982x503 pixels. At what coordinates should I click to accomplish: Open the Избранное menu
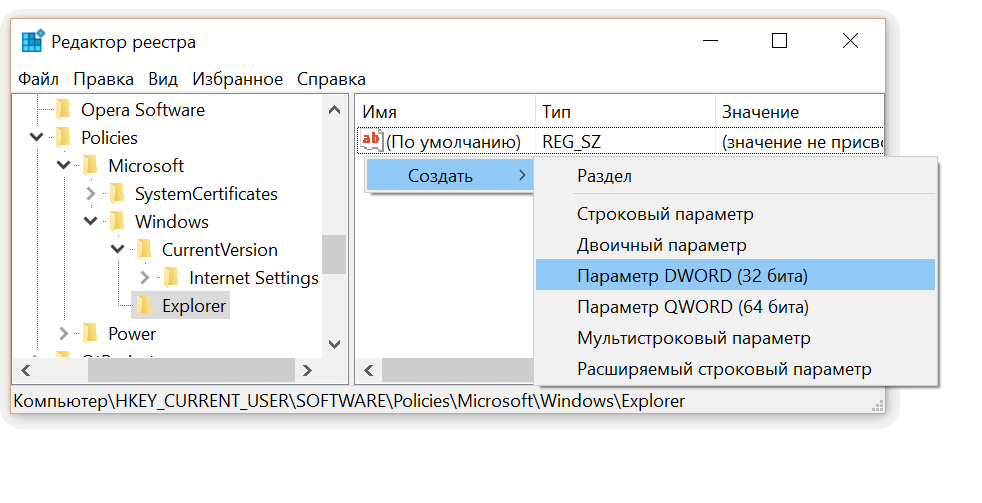pyautogui.click(x=237, y=79)
